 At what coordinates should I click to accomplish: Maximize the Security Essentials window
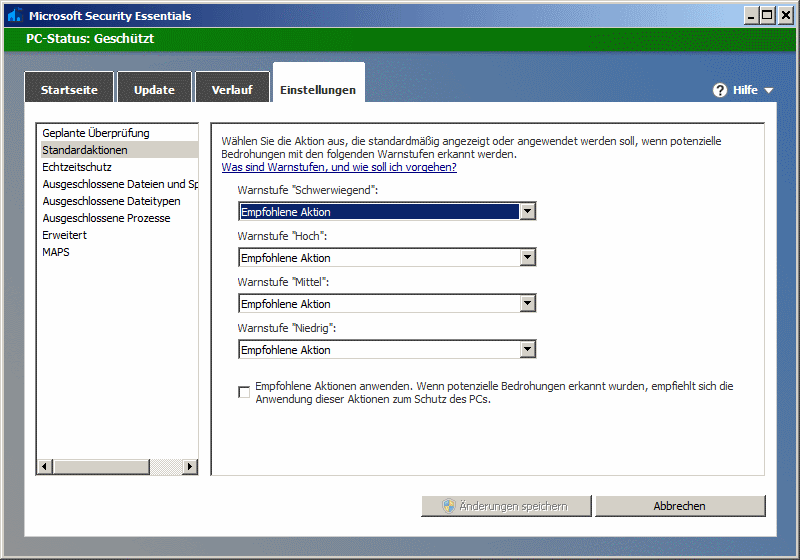(767, 16)
